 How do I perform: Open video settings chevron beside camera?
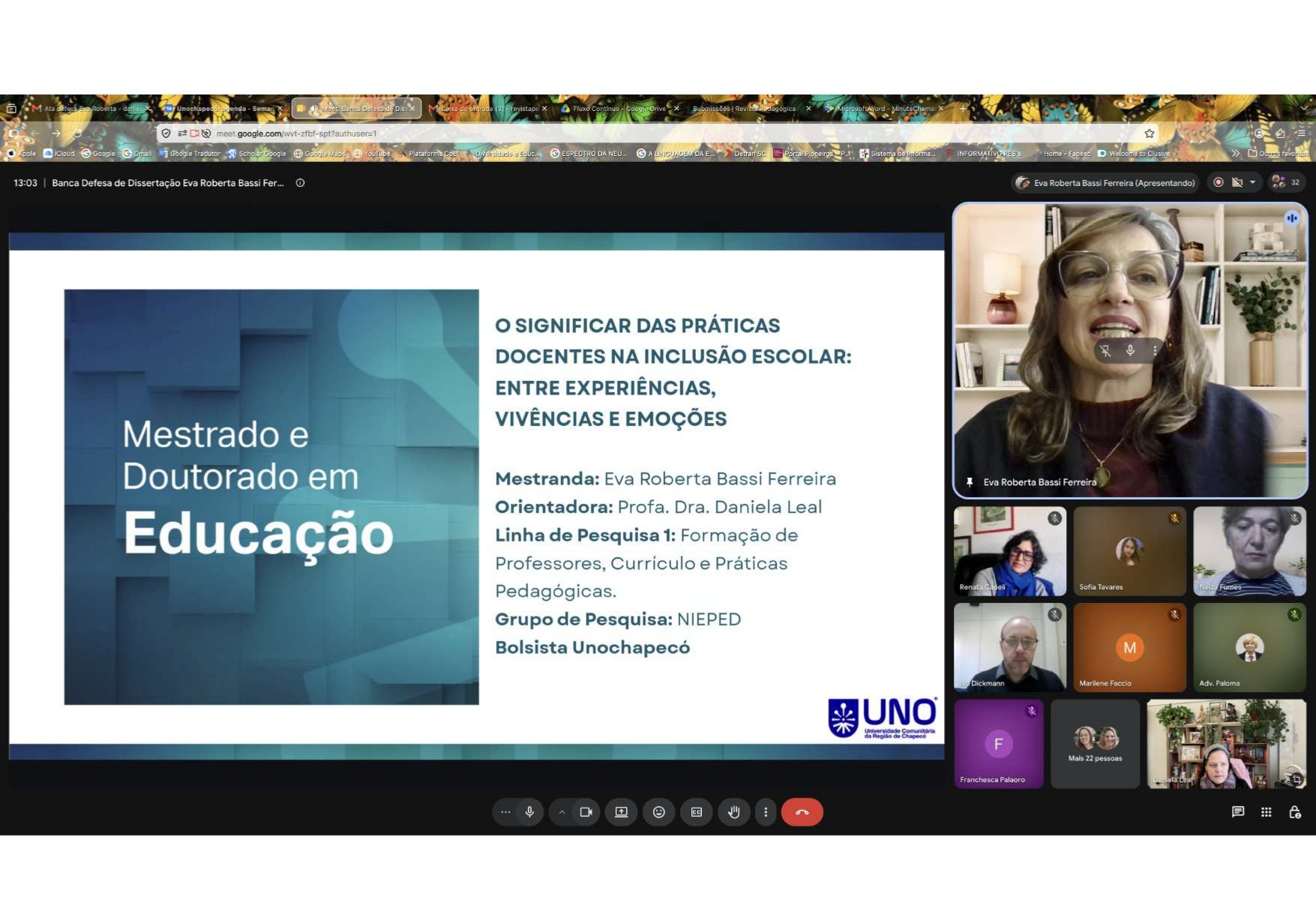562,811
